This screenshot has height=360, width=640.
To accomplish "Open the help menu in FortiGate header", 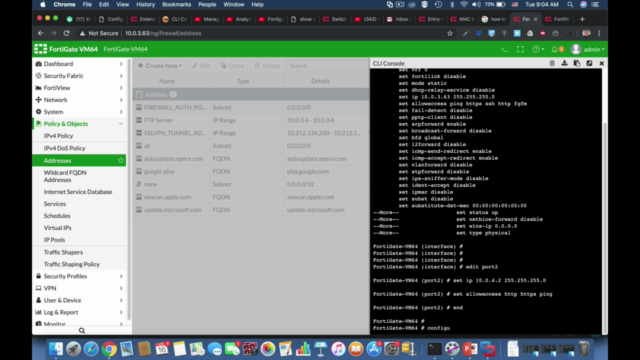I will pyautogui.click(x=538, y=49).
